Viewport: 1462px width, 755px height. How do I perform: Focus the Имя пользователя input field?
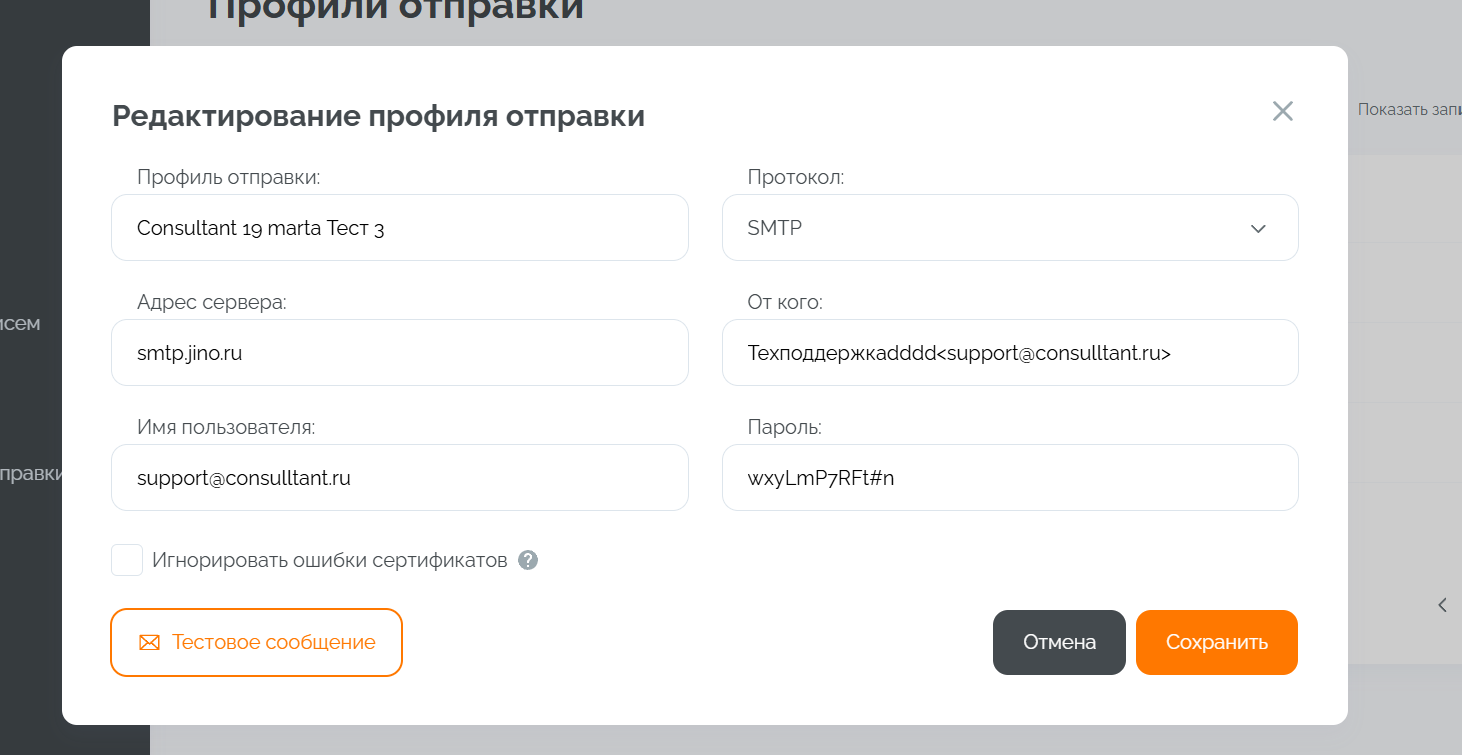[x=399, y=478]
